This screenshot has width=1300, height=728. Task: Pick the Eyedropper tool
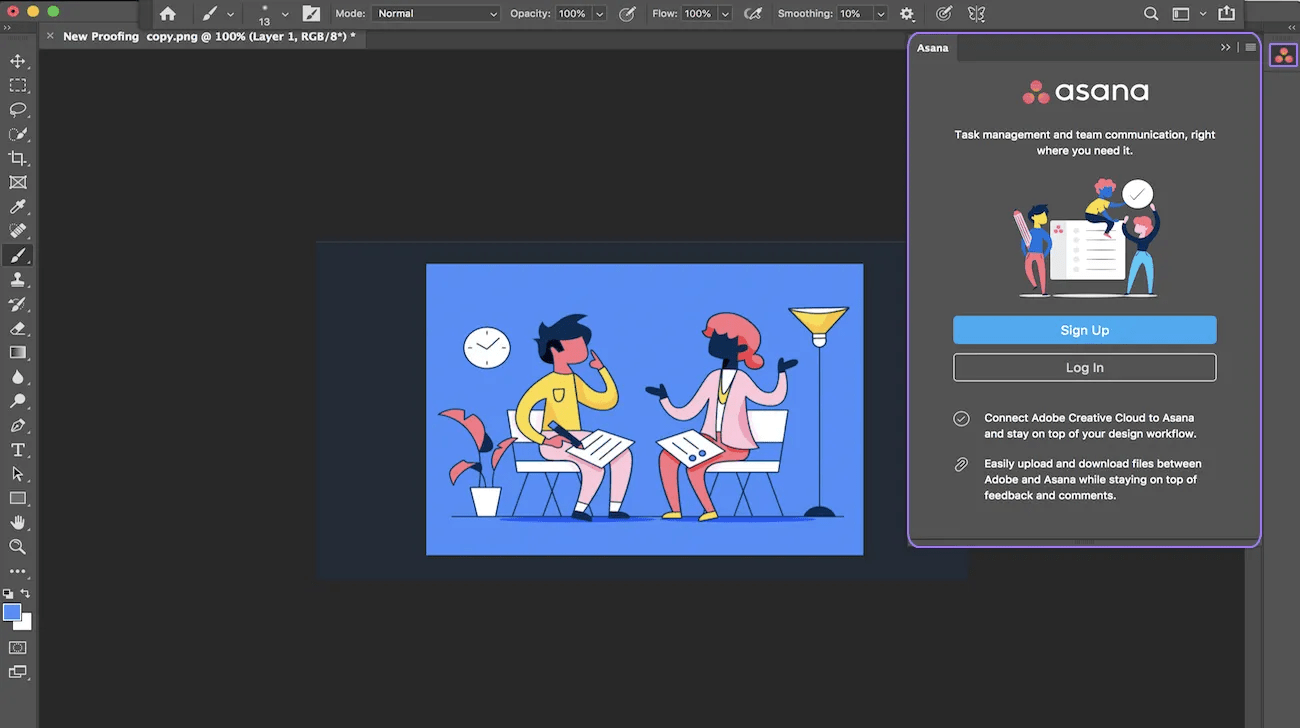point(17,207)
